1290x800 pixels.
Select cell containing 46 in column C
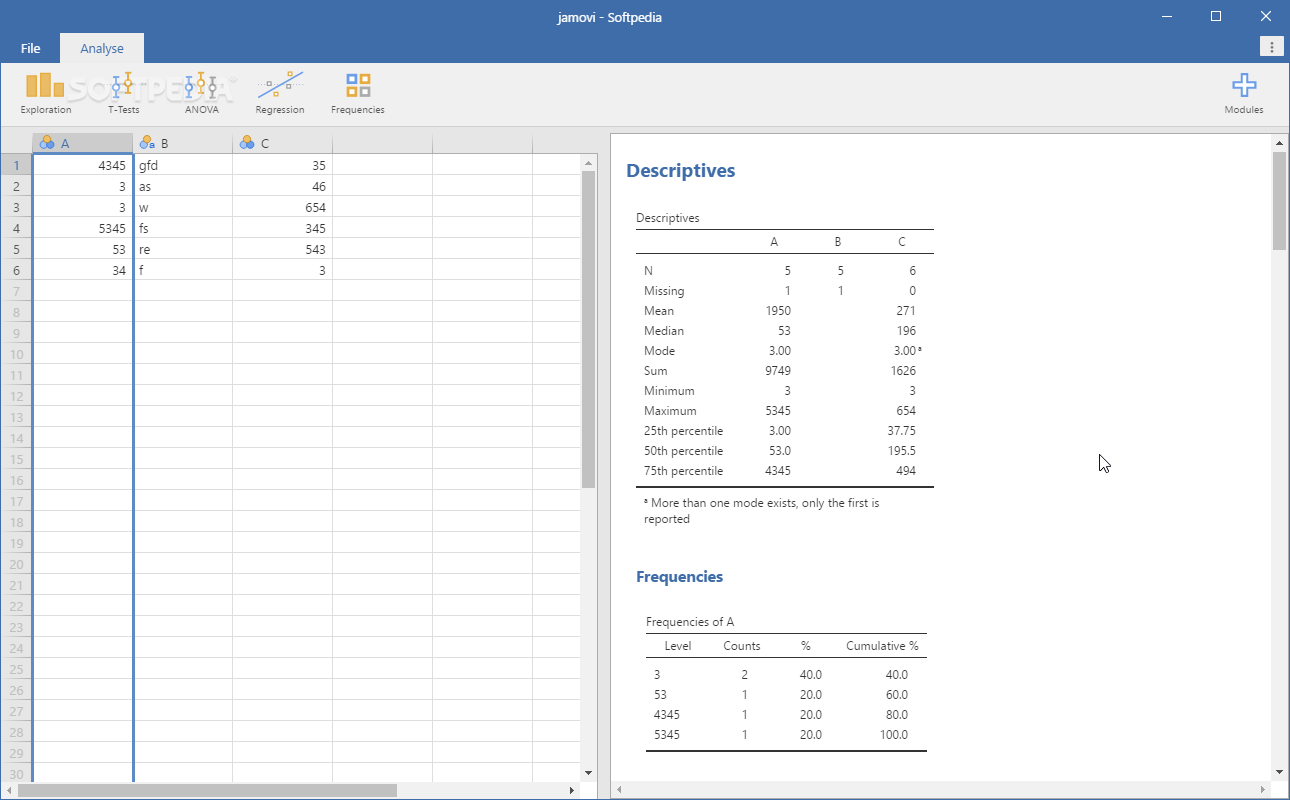click(283, 187)
